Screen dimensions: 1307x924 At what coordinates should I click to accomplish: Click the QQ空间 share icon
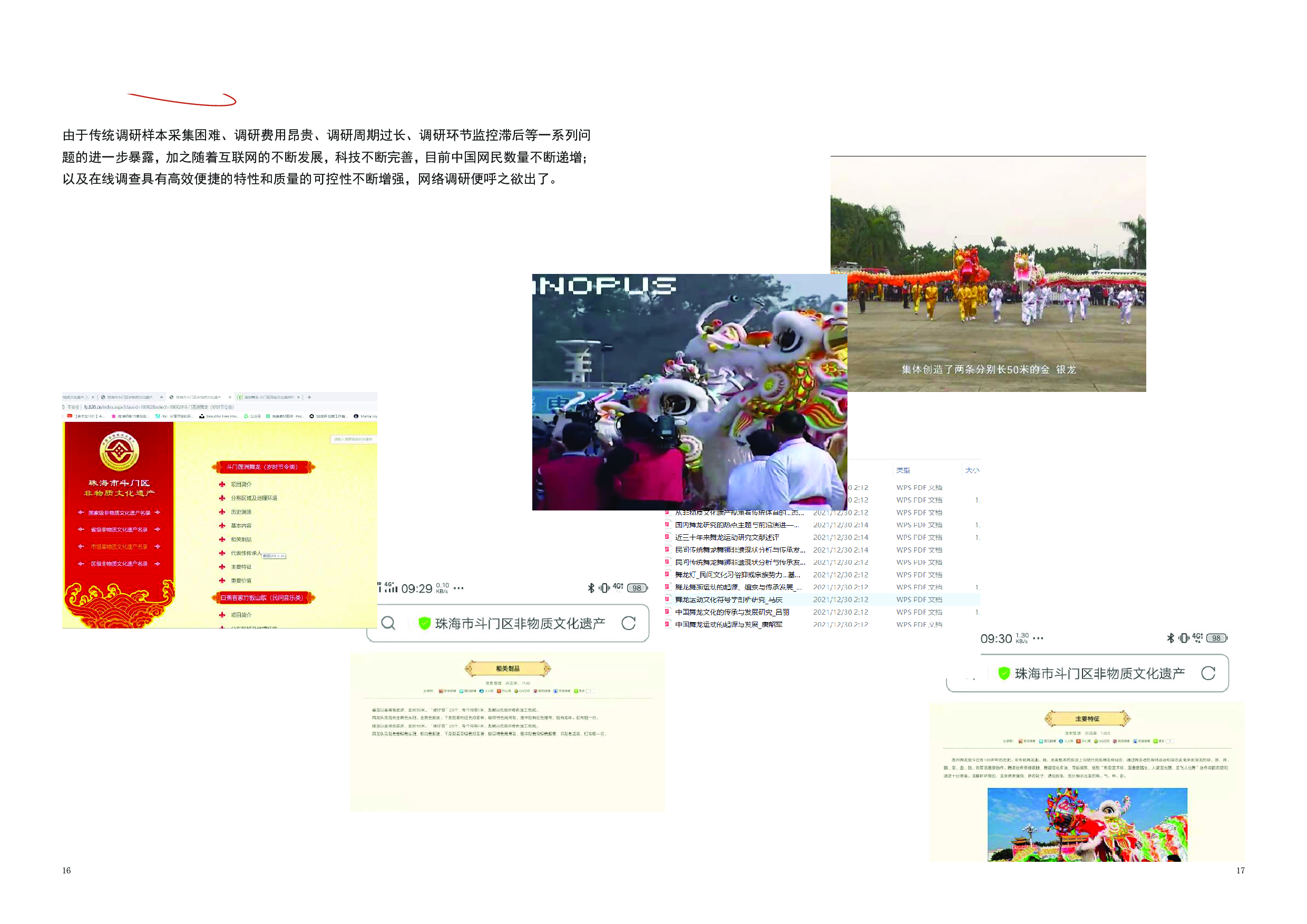(x=516, y=691)
